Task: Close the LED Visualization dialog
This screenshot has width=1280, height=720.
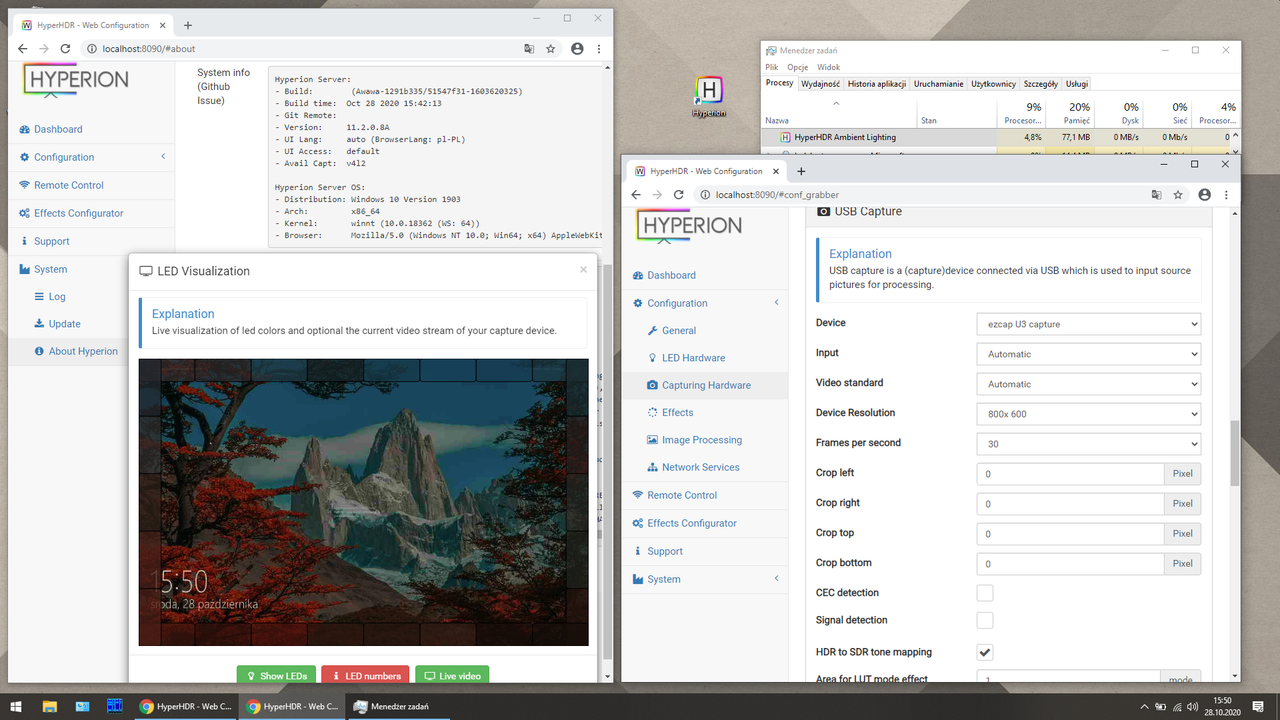Action: (584, 269)
